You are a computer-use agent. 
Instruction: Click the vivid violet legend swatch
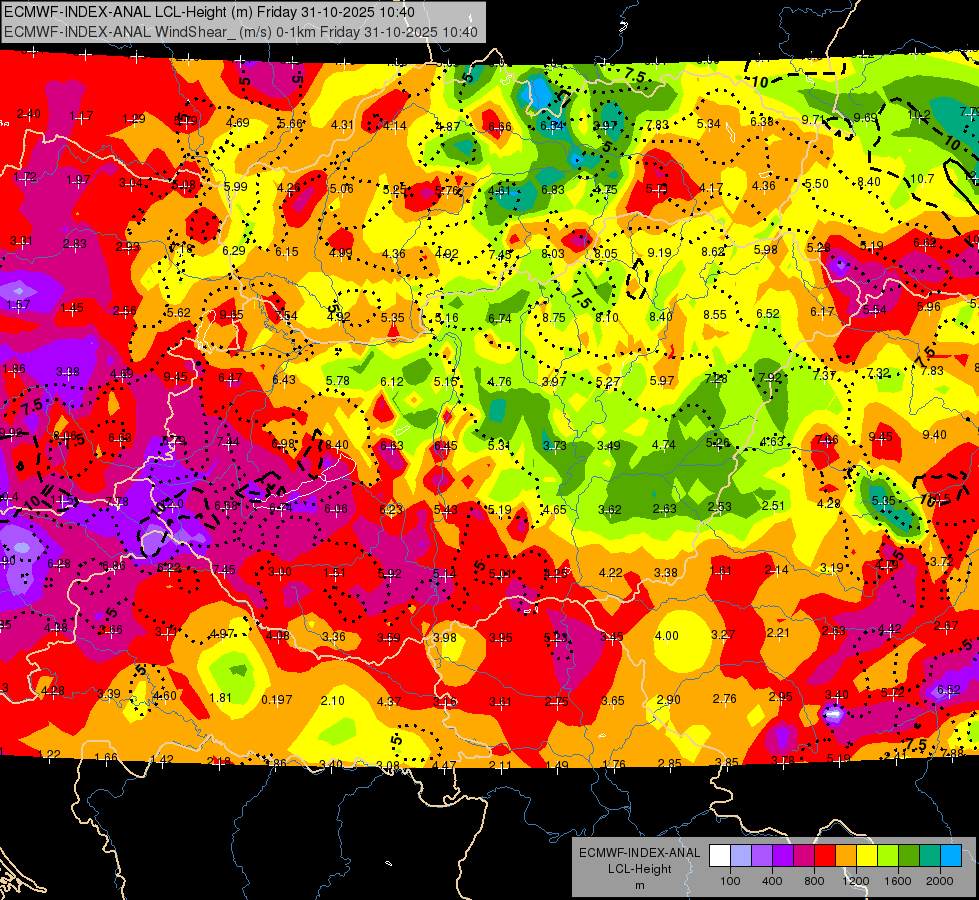[x=783, y=856]
